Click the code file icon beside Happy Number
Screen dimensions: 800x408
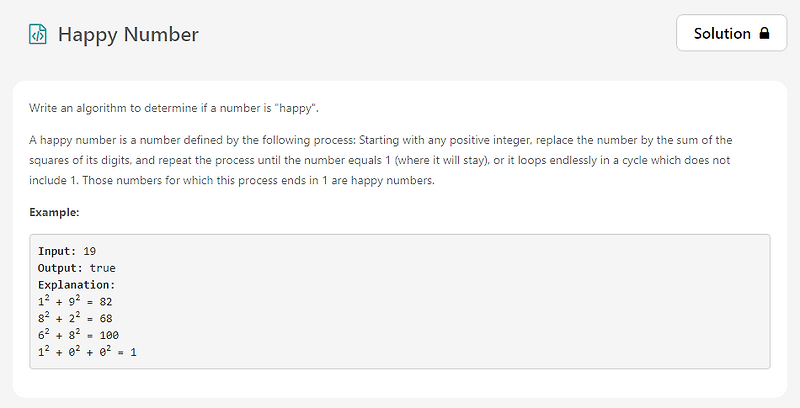click(x=38, y=34)
